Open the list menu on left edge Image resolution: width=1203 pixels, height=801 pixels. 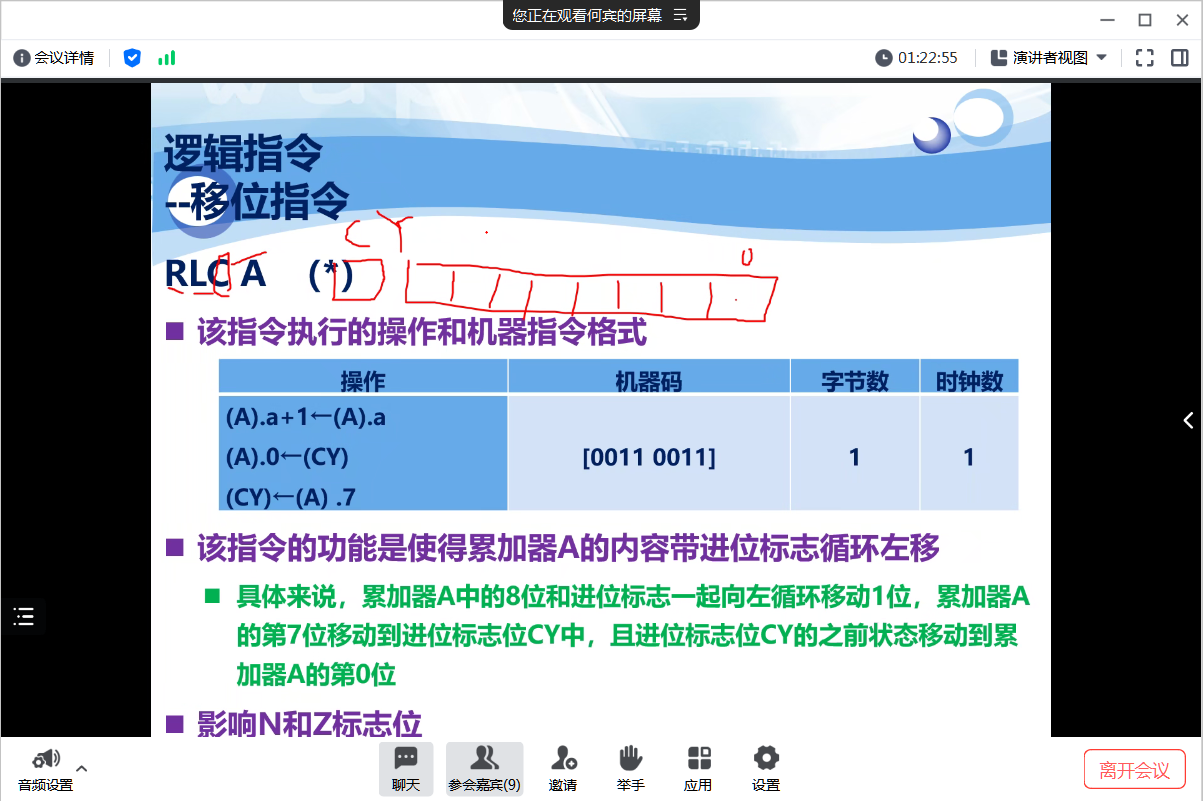(x=24, y=617)
